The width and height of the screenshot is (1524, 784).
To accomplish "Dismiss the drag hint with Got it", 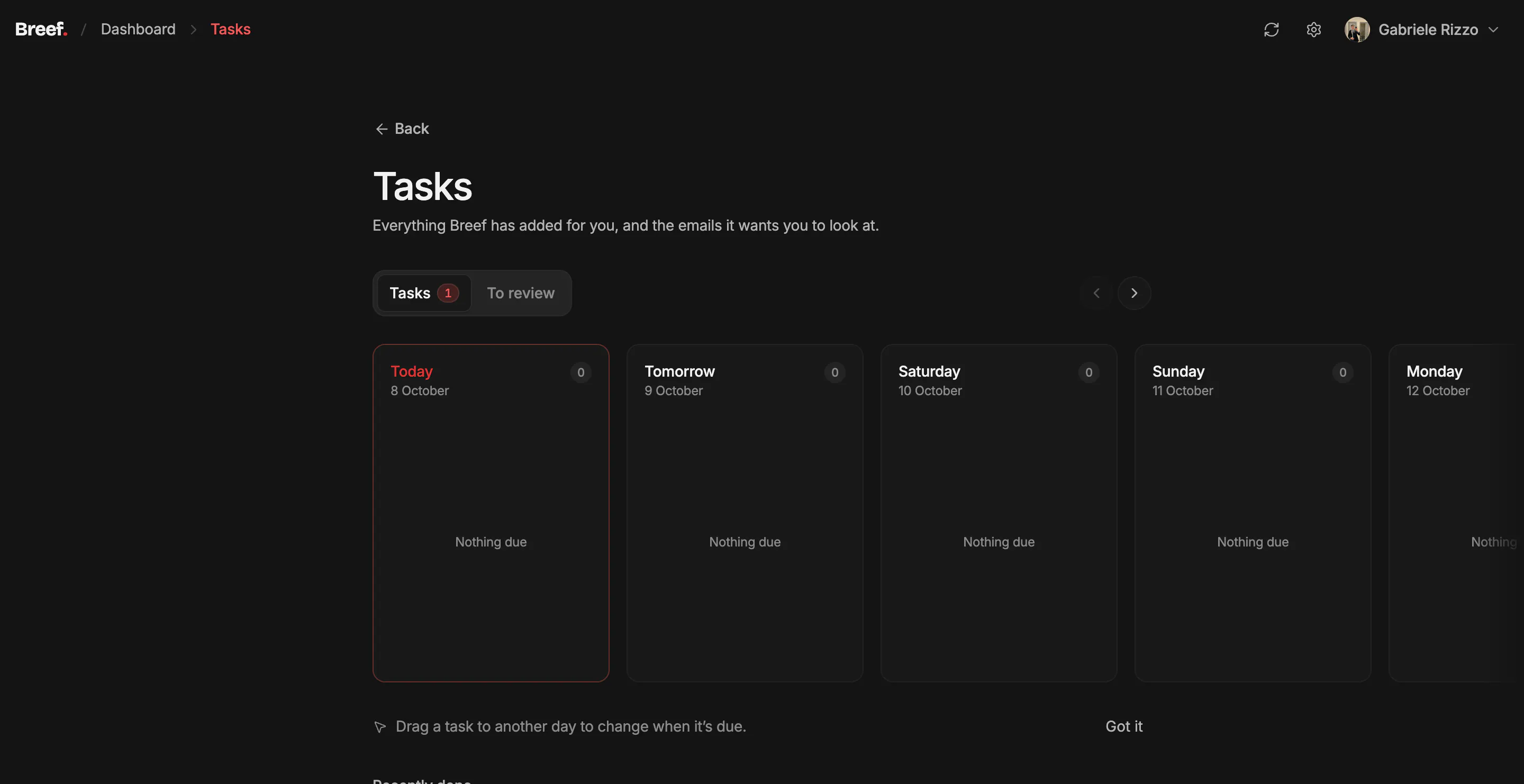I will [1123, 726].
